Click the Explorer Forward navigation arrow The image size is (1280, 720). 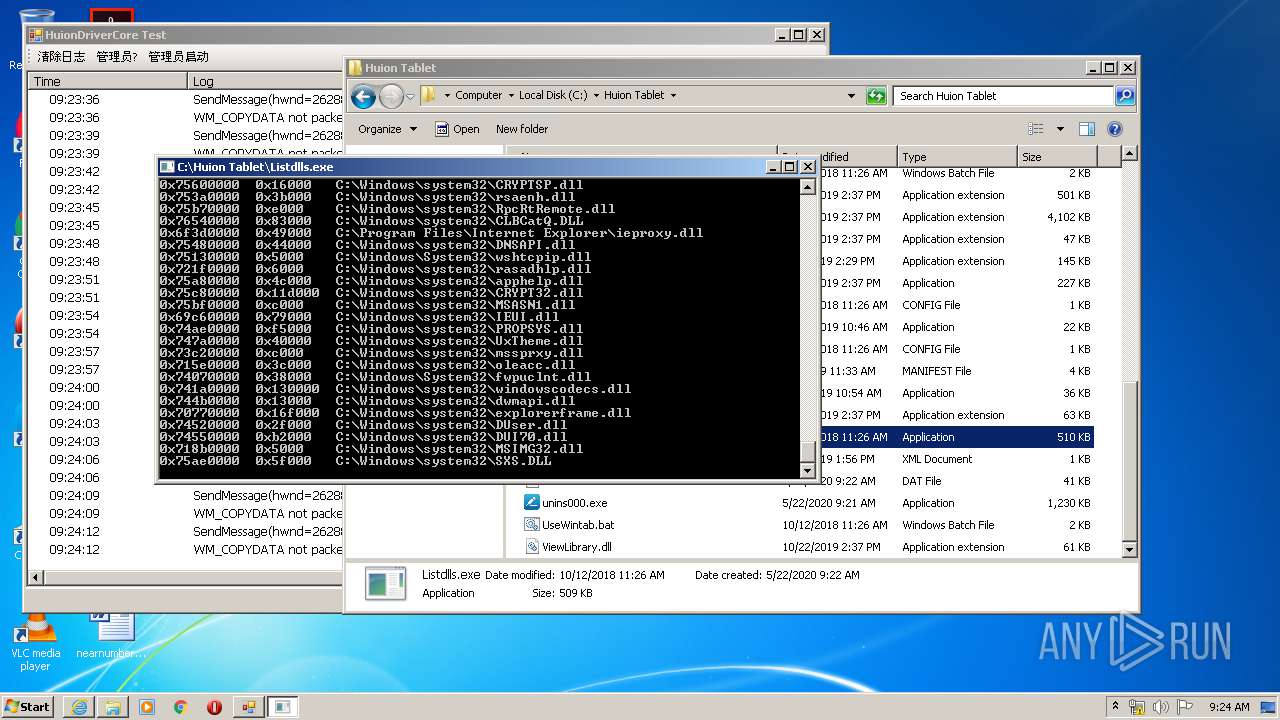tap(391, 96)
